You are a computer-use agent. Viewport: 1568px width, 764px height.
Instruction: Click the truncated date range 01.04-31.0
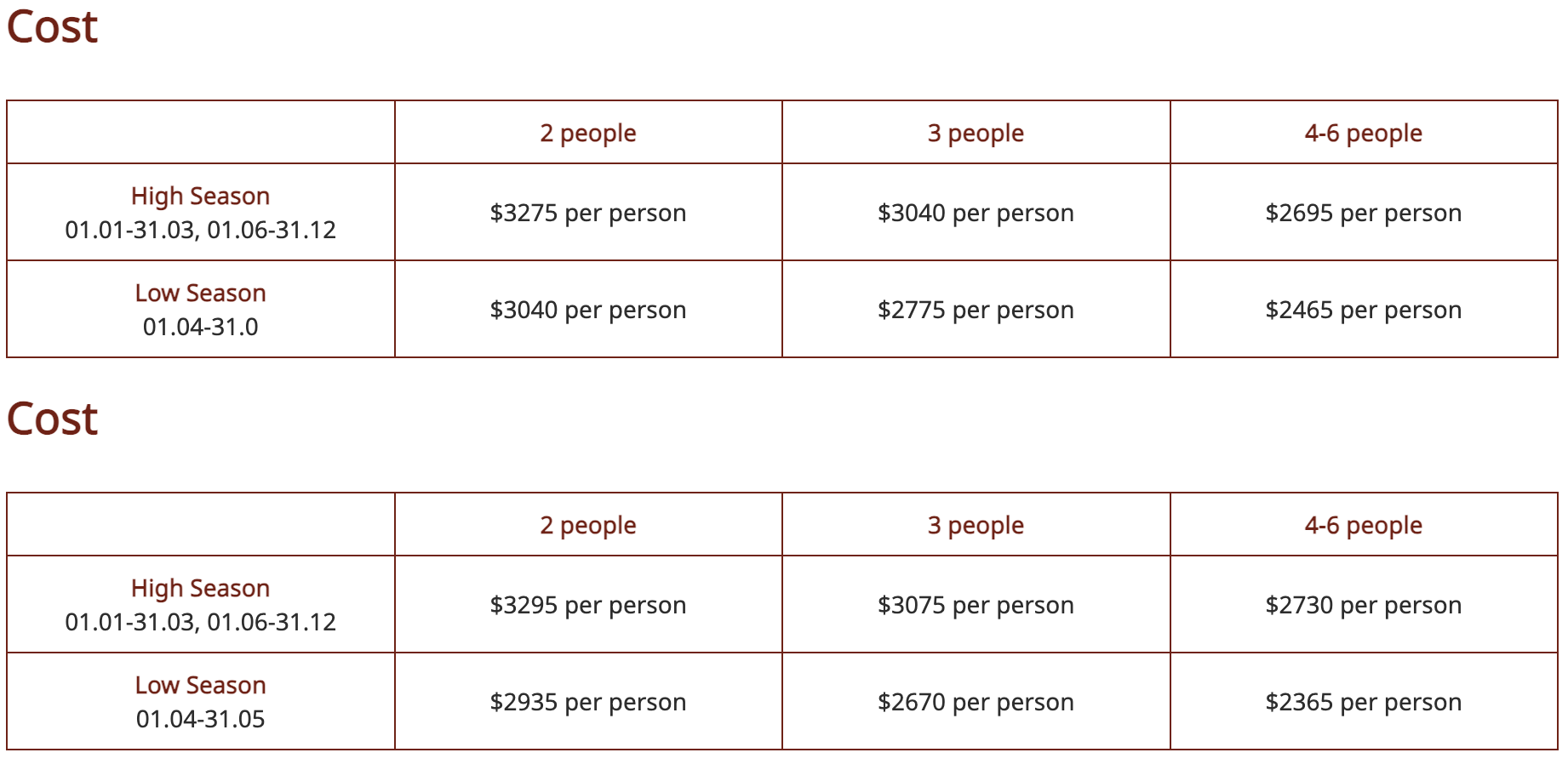[x=200, y=327]
